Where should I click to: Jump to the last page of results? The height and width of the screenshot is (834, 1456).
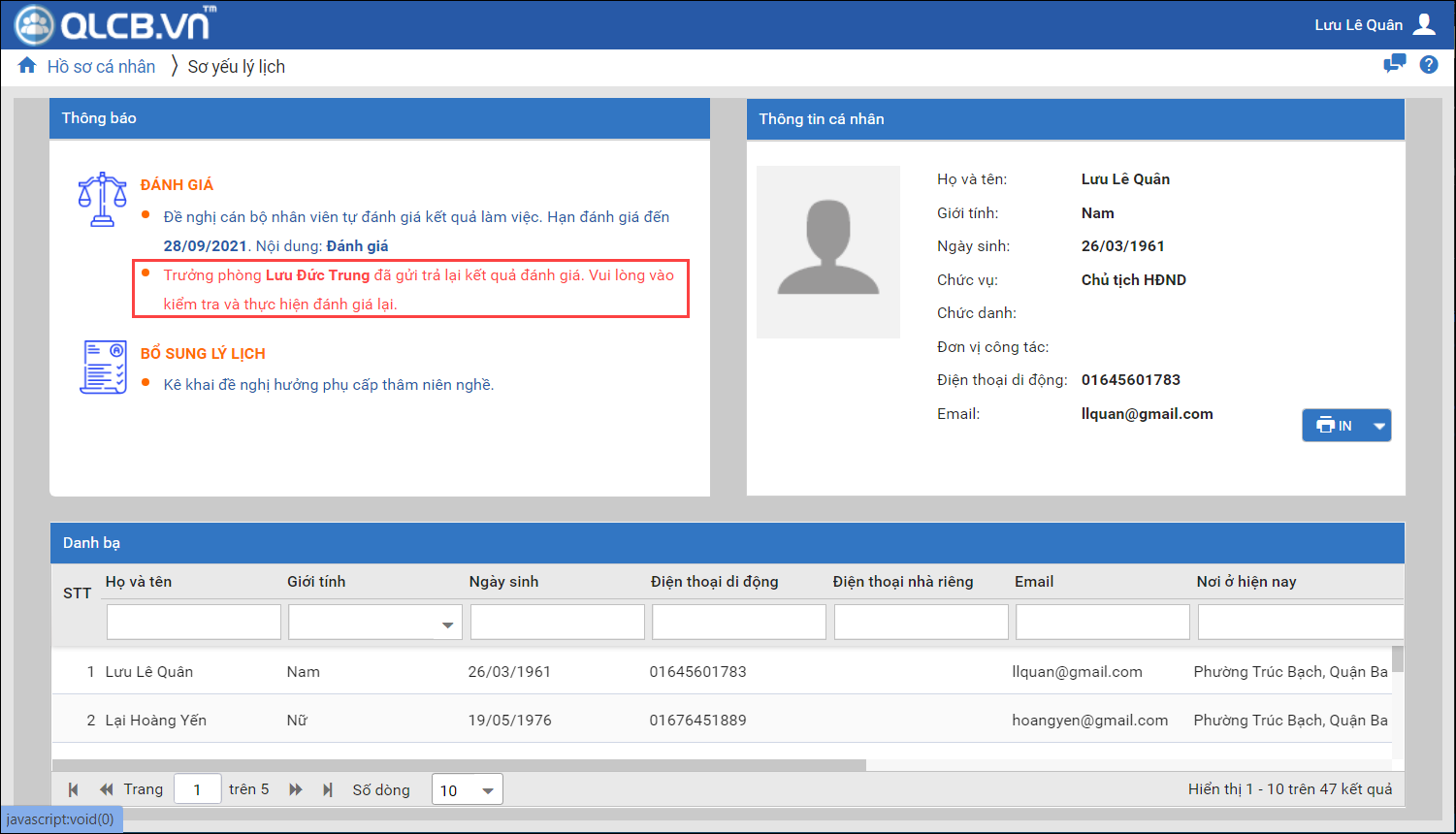(328, 789)
